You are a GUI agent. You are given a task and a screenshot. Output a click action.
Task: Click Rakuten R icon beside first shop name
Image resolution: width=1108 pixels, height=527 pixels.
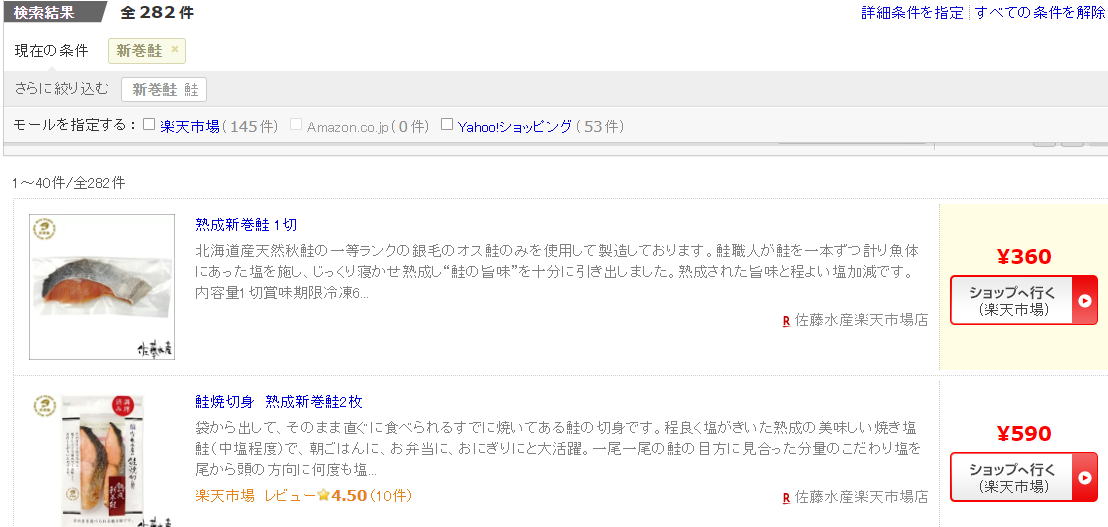tap(786, 321)
